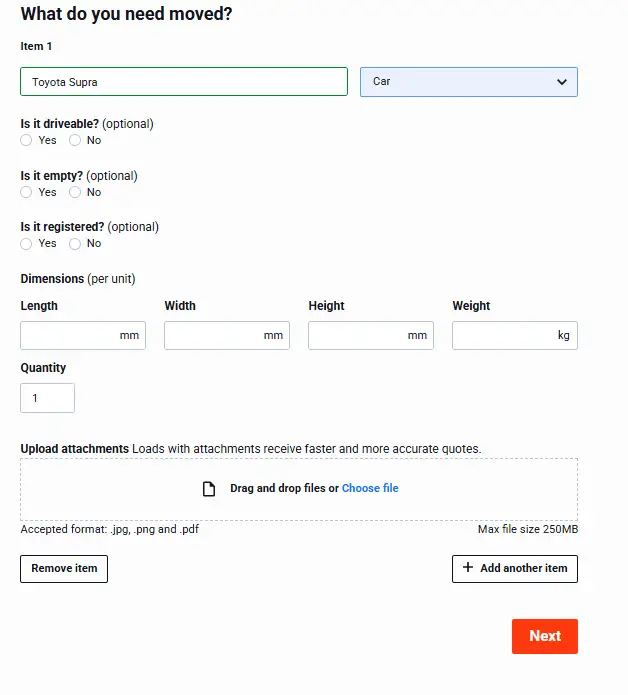The width and height of the screenshot is (628, 695).
Task: Click the chevron arrow in Car dropdown
Action: pos(562,82)
